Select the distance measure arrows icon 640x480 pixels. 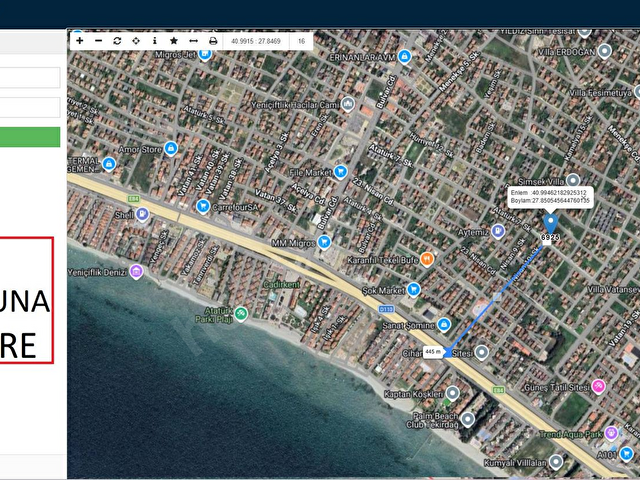pyautogui.click(x=193, y=41)
